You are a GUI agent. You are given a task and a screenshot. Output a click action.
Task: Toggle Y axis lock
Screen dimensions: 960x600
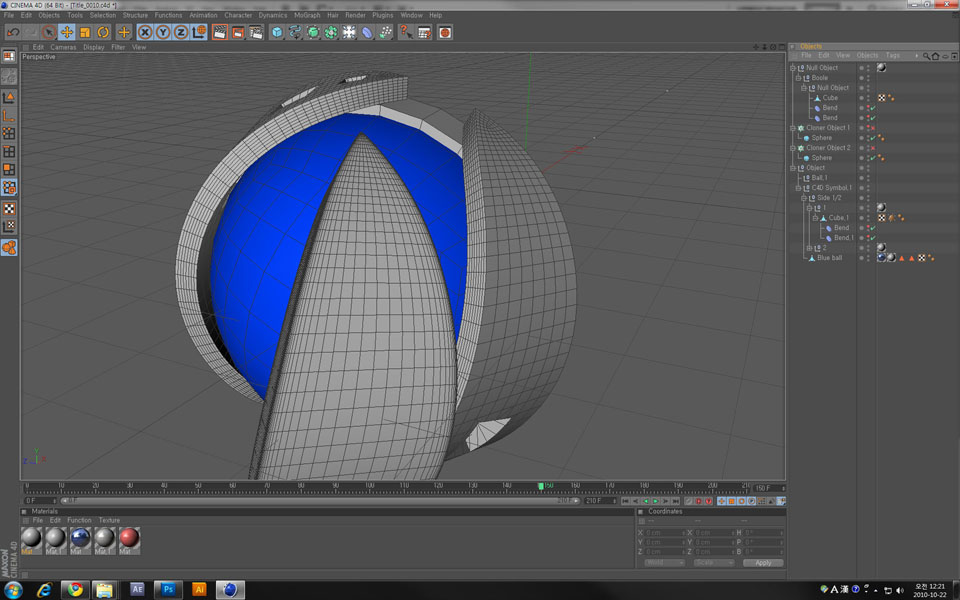point(163,32)
